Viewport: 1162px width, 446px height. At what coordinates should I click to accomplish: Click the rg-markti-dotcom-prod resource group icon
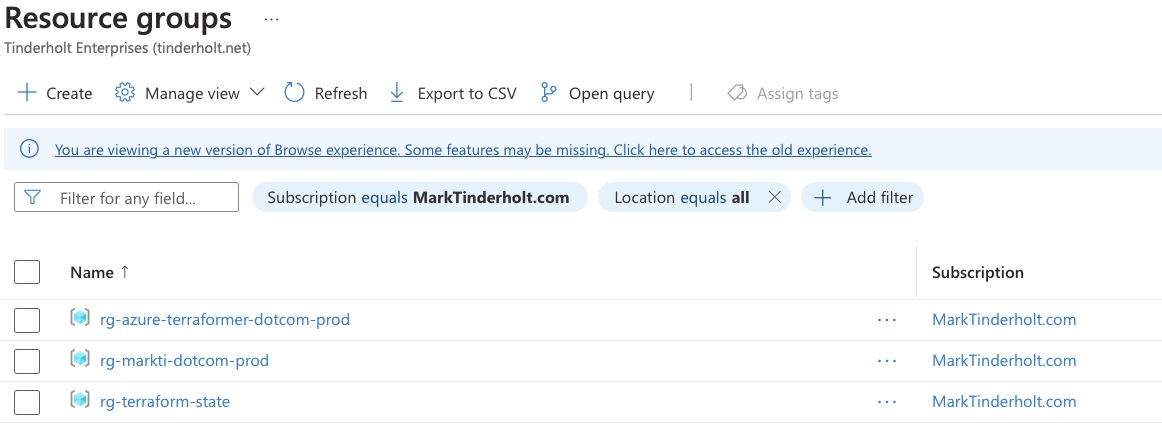point(80,359)
